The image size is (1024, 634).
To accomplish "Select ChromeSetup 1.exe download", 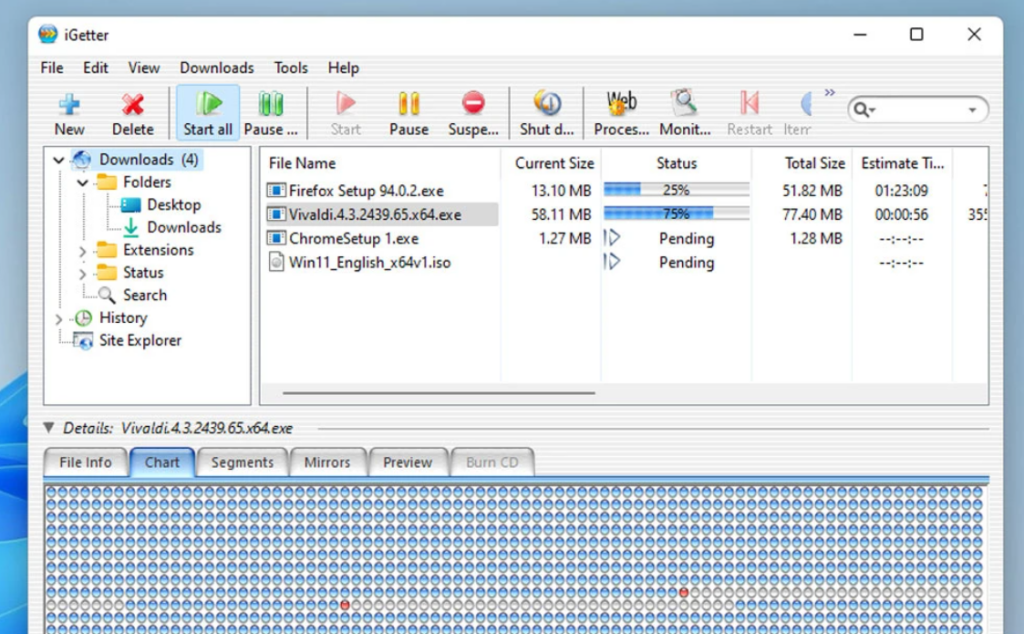I will 353,238.
